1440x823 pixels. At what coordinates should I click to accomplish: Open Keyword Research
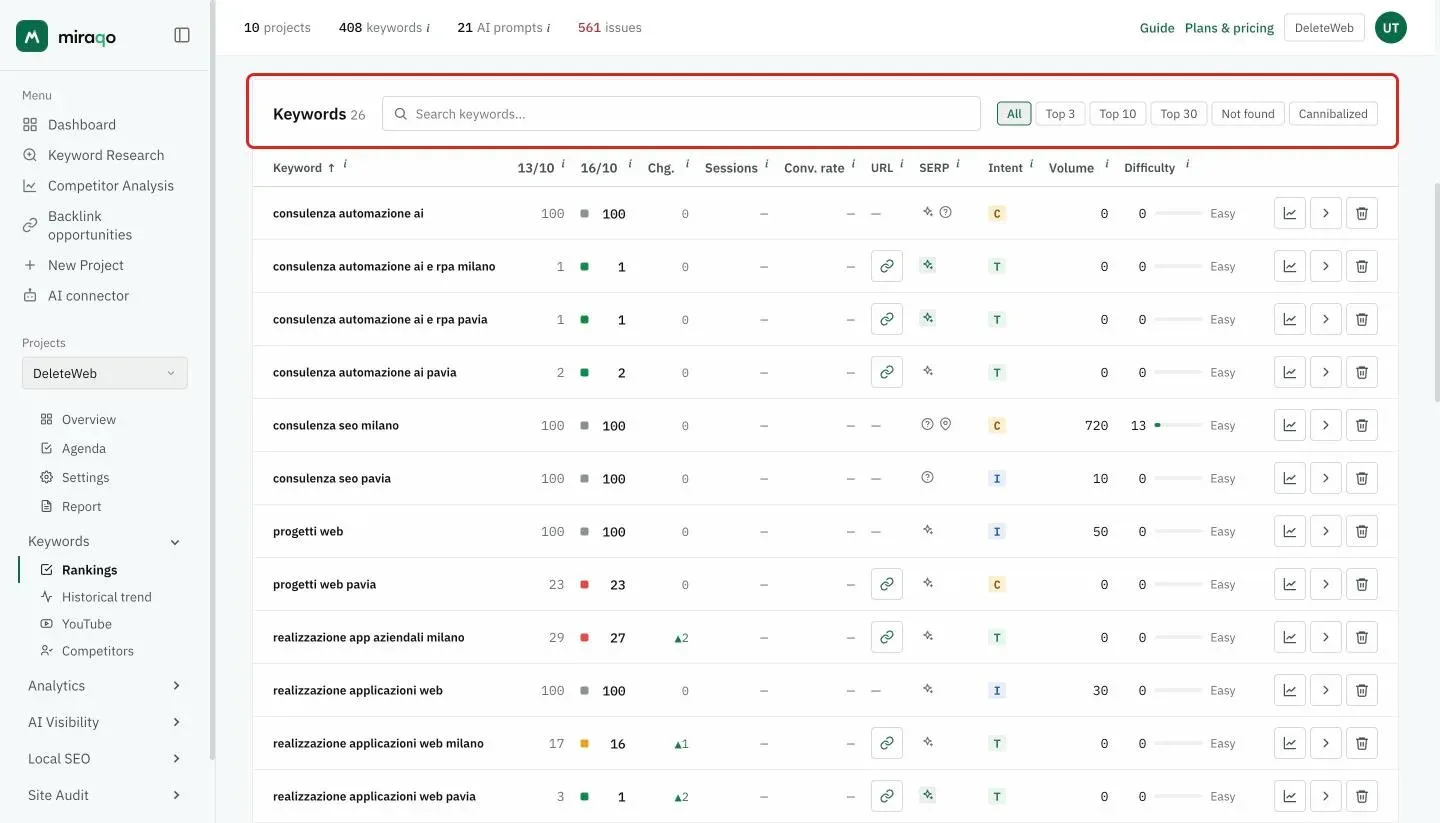[106, 155]
